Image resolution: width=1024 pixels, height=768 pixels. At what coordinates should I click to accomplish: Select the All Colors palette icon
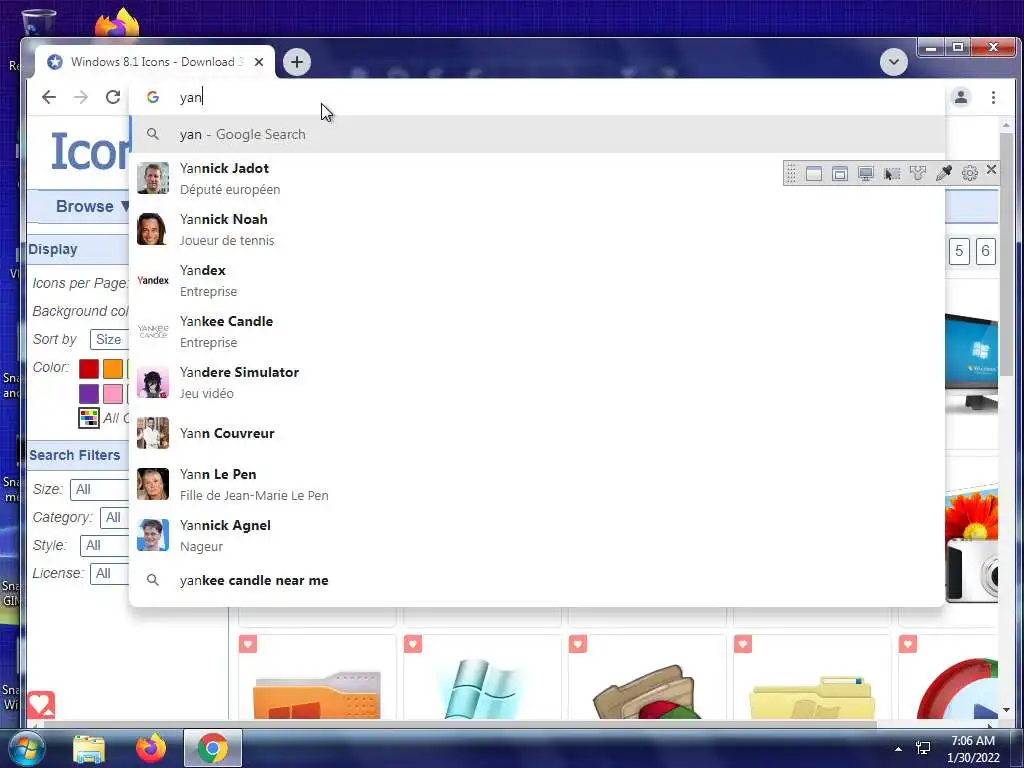click(x=89, y=418)
